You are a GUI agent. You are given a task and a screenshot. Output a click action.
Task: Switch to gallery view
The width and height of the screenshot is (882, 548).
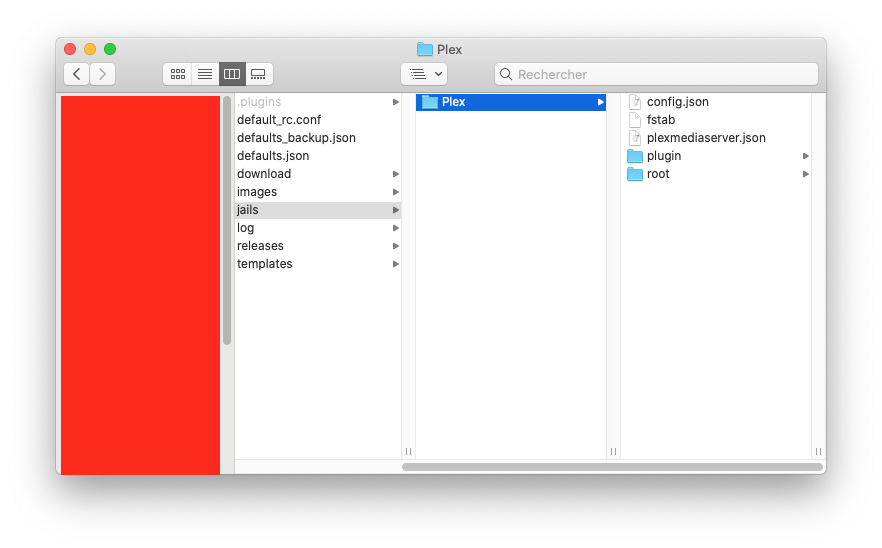259,74
